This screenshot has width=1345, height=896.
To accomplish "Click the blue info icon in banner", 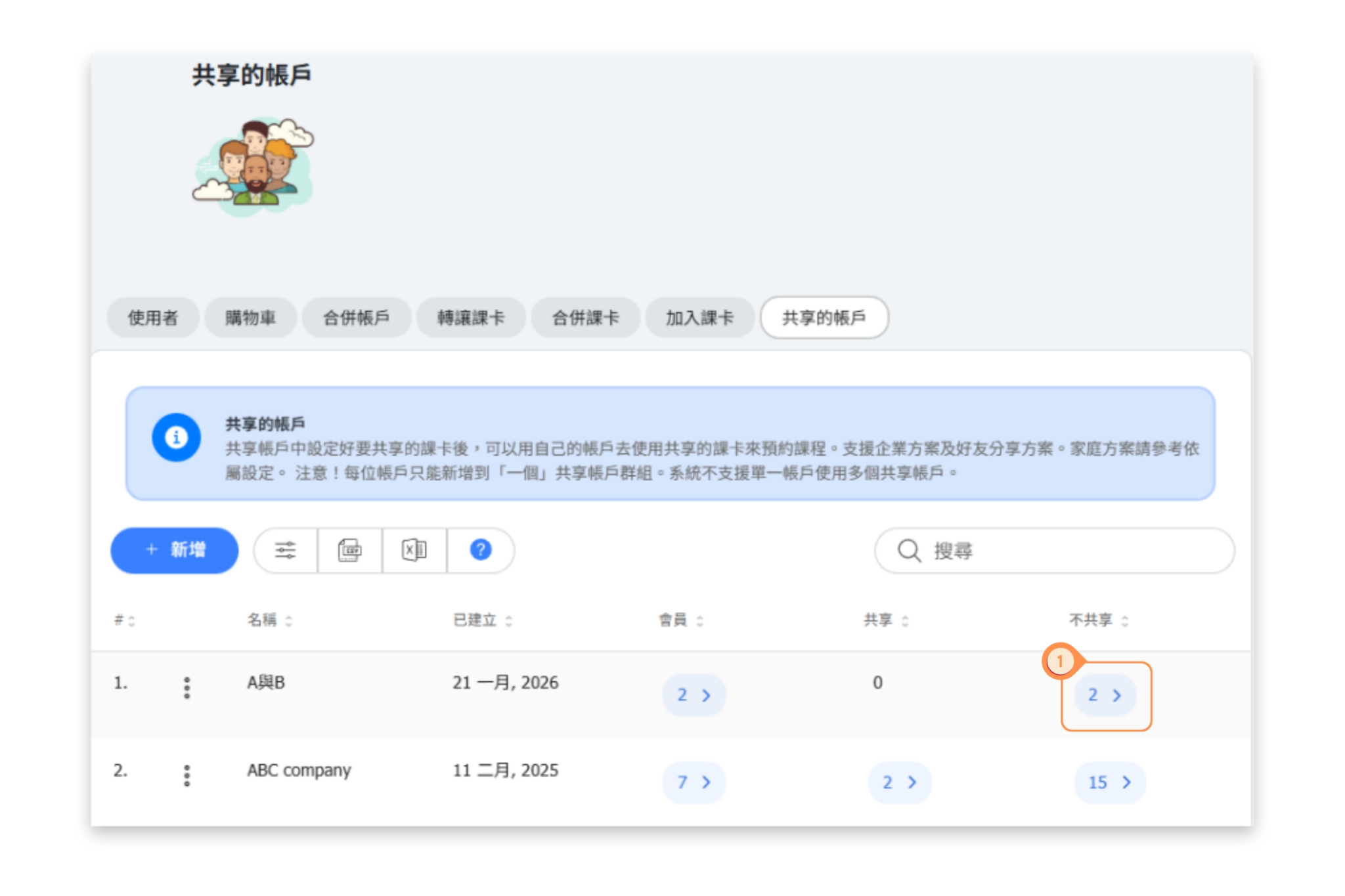I will click(x=176, y=437).
